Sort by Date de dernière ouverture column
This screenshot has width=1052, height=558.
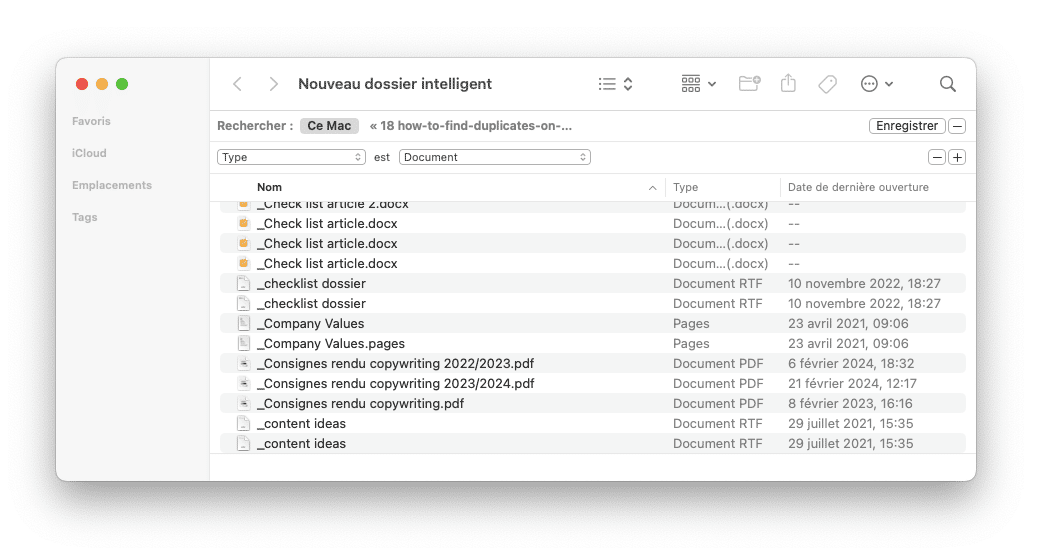[x=858, y=187]
